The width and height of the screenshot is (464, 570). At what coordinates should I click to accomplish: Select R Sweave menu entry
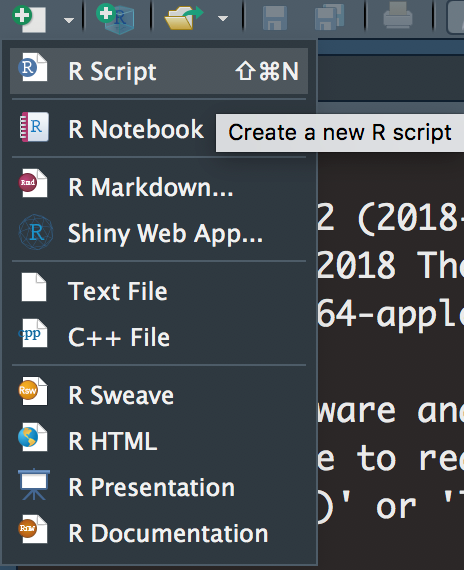[x=159, y=395]
